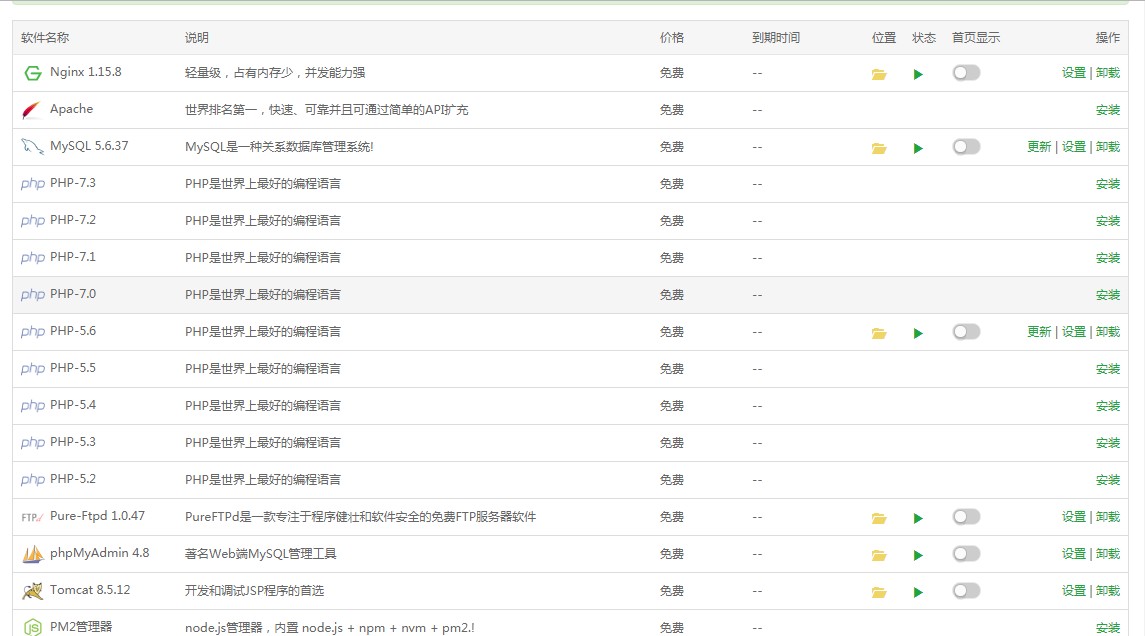Click the 软件名称 column header
The width and height of the screenshot is (1145, 636).
point(45,37)
